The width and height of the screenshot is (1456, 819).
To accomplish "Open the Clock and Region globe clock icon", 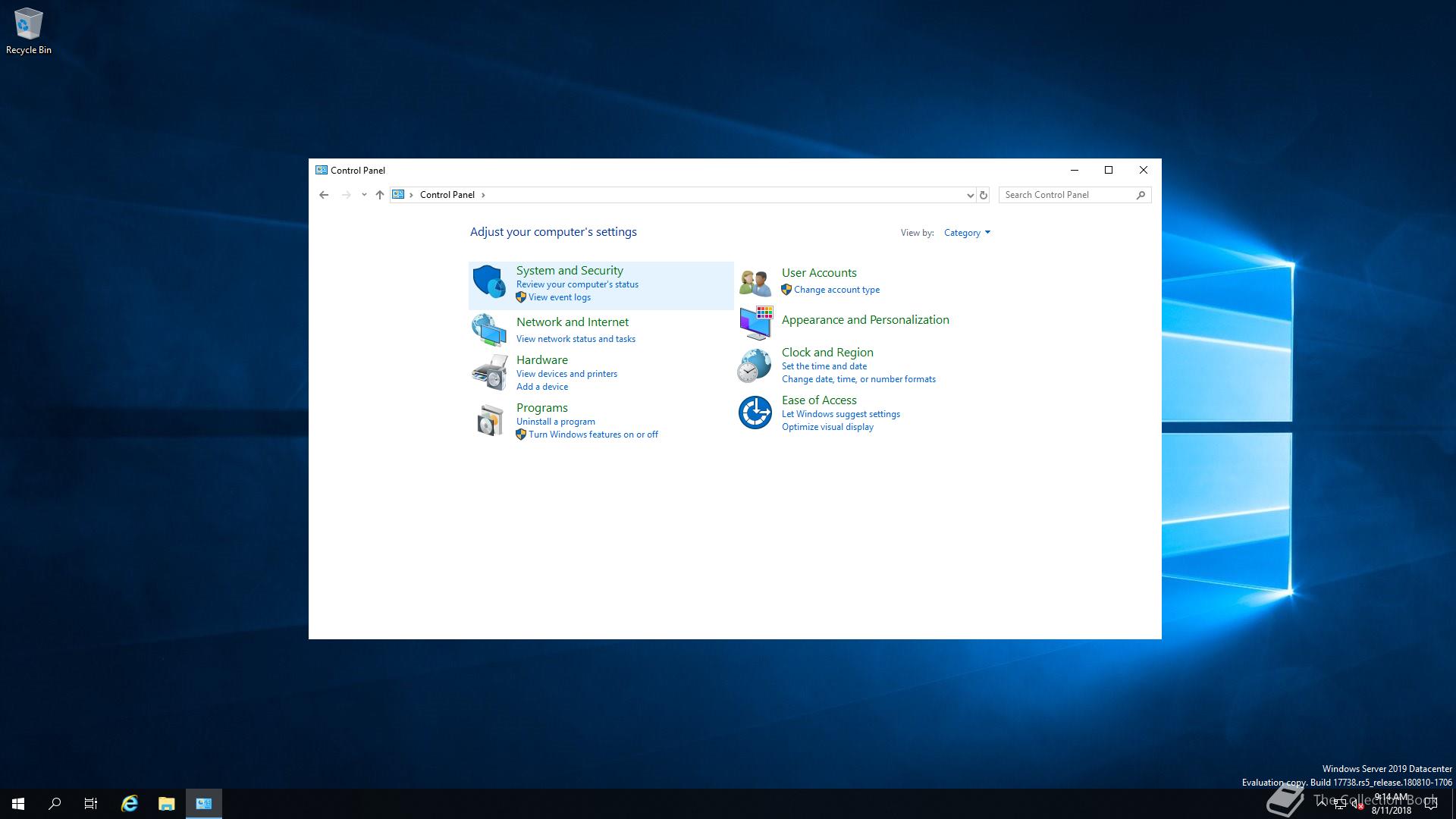I will (x=755, y=366).
